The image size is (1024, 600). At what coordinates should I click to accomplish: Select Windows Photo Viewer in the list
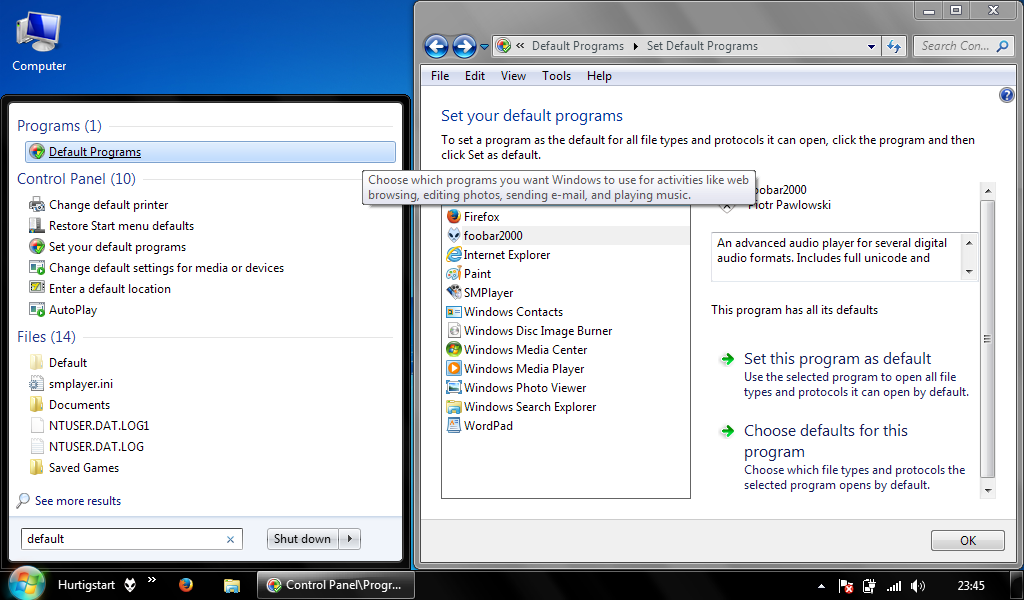click(517, 387)
